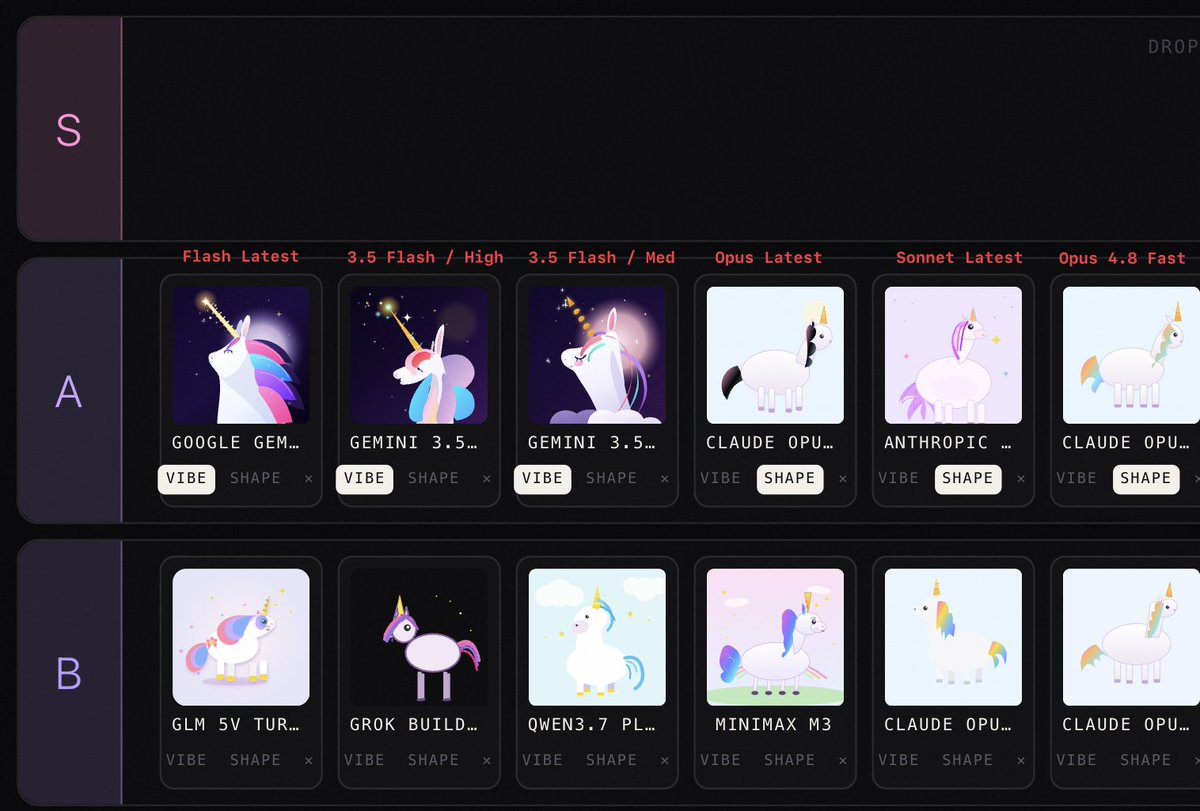Viewport: 1200px width, 811px height.
Task: Select the 3.5 Flash / High unicorn thumbnail
Action: click(419, 355)
